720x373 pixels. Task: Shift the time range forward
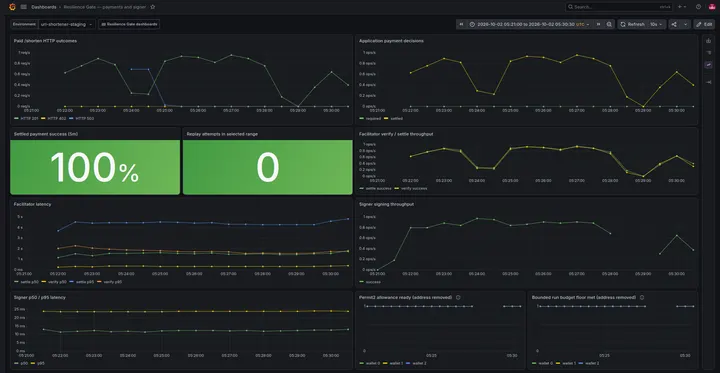click(598, 24)
